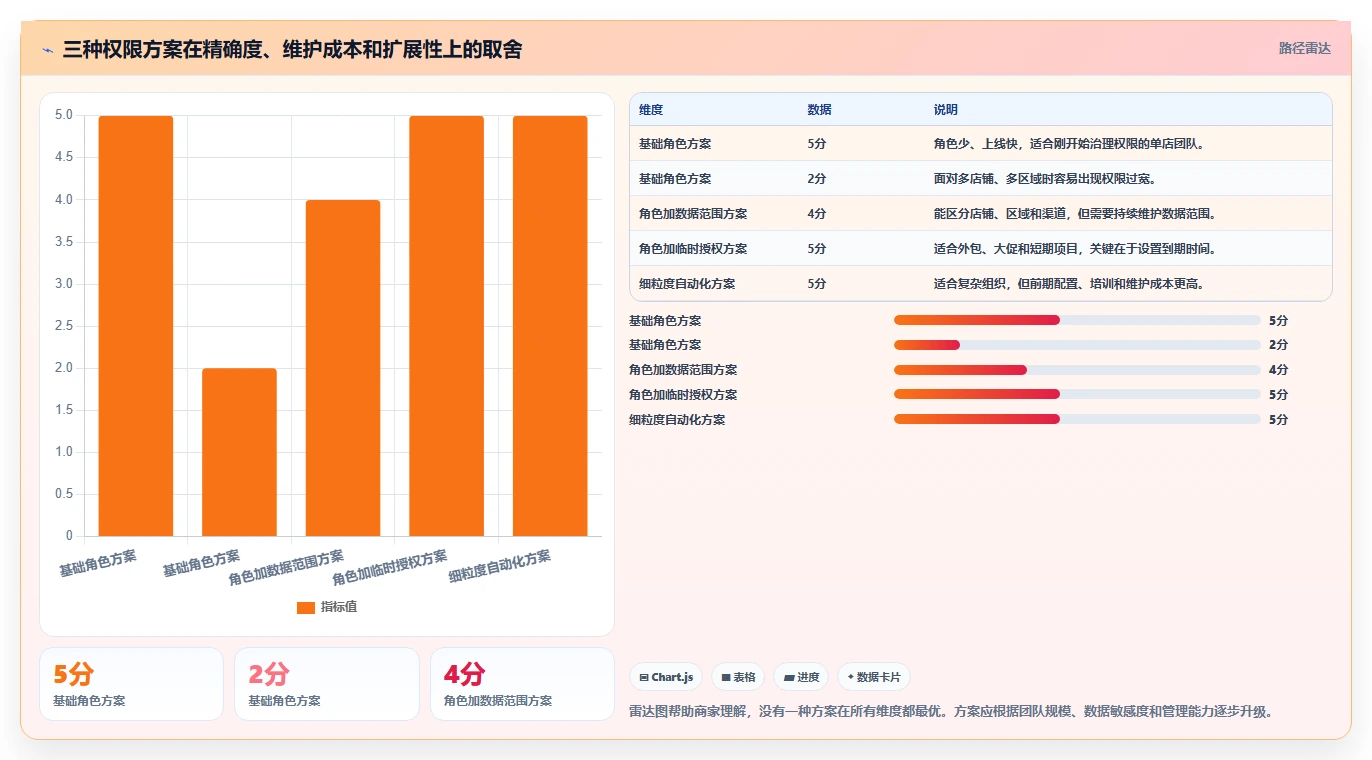
Task: Click the 数据卡片 tag
Action: tap(874, 677)
